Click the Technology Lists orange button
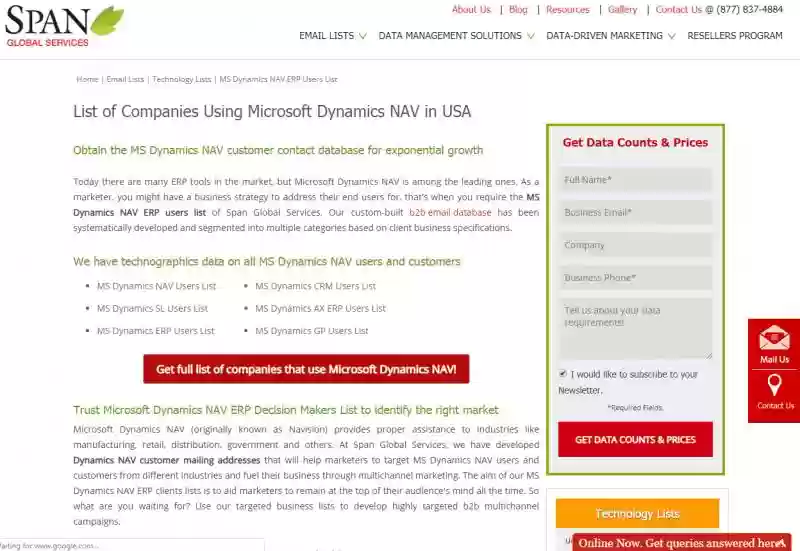Viewport: 800px width, 551px height. pyautogui.click(x=637, y=513)
